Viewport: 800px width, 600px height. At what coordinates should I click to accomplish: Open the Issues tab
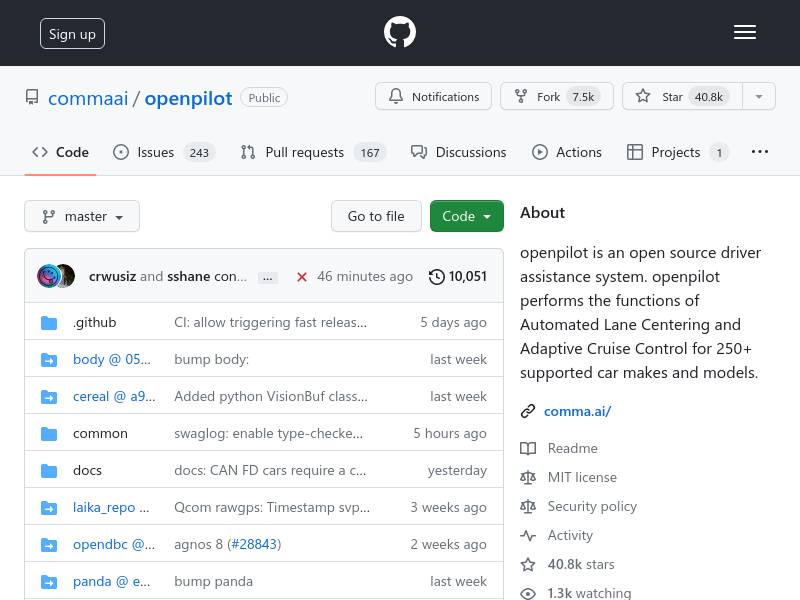[x=164, y=152]
